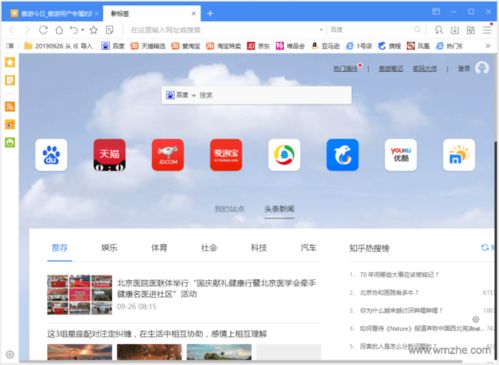Click the note icon next to the star
Screen dimensions: 499x365
(109, 30)
